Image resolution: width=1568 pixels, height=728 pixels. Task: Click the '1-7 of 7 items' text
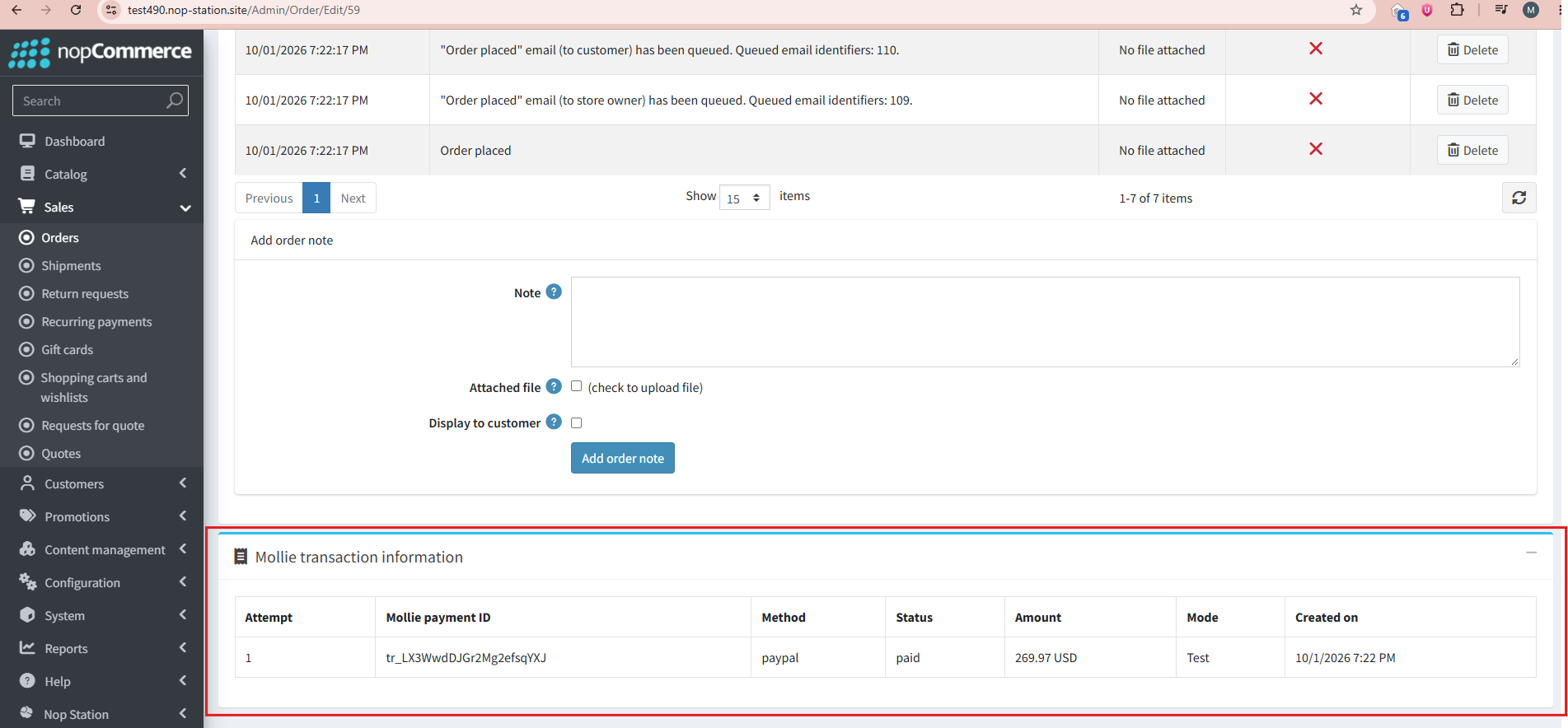click(x=1155, y=198)
